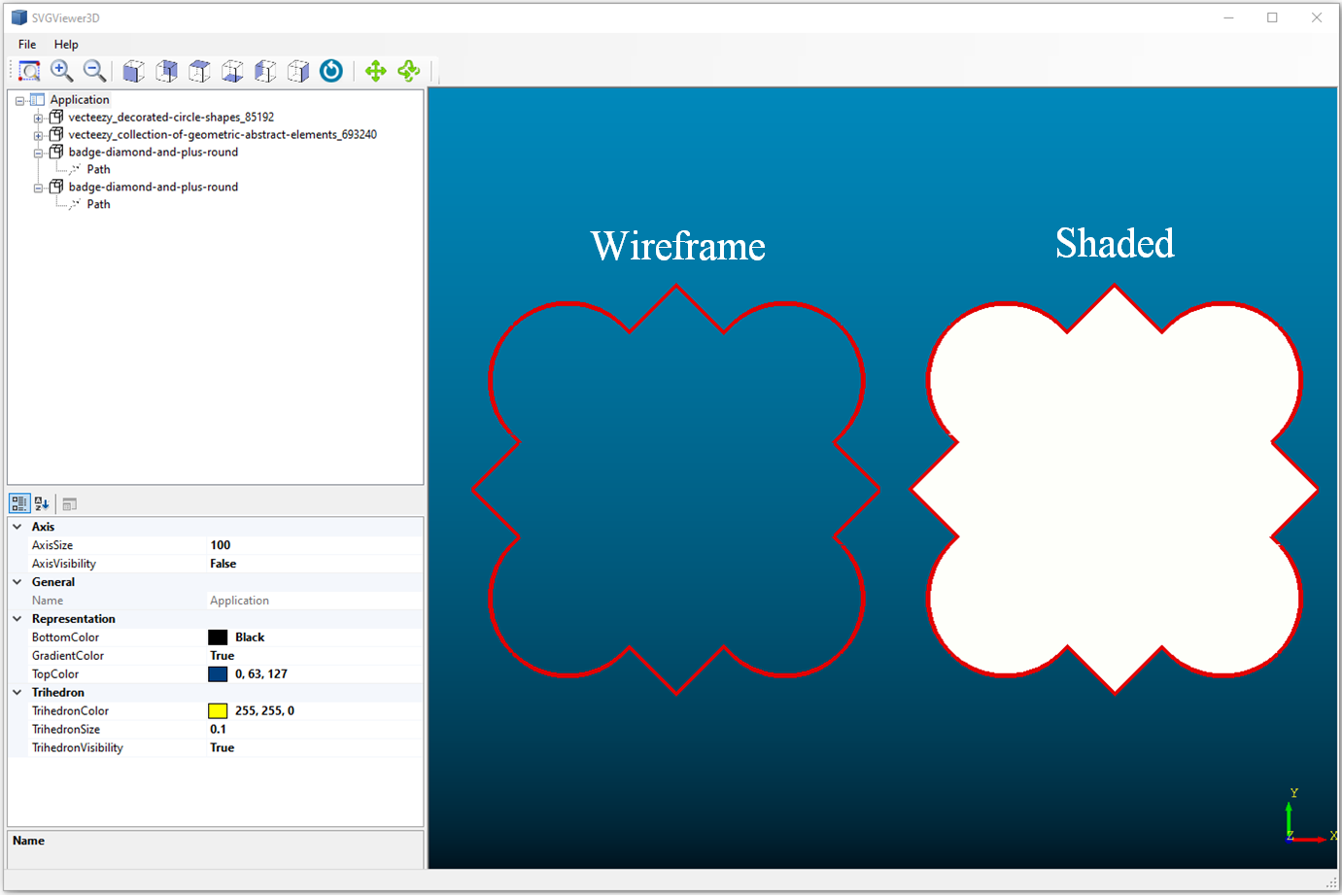Click the yellow TrihedronColor swatch

[x=218, y=711]
